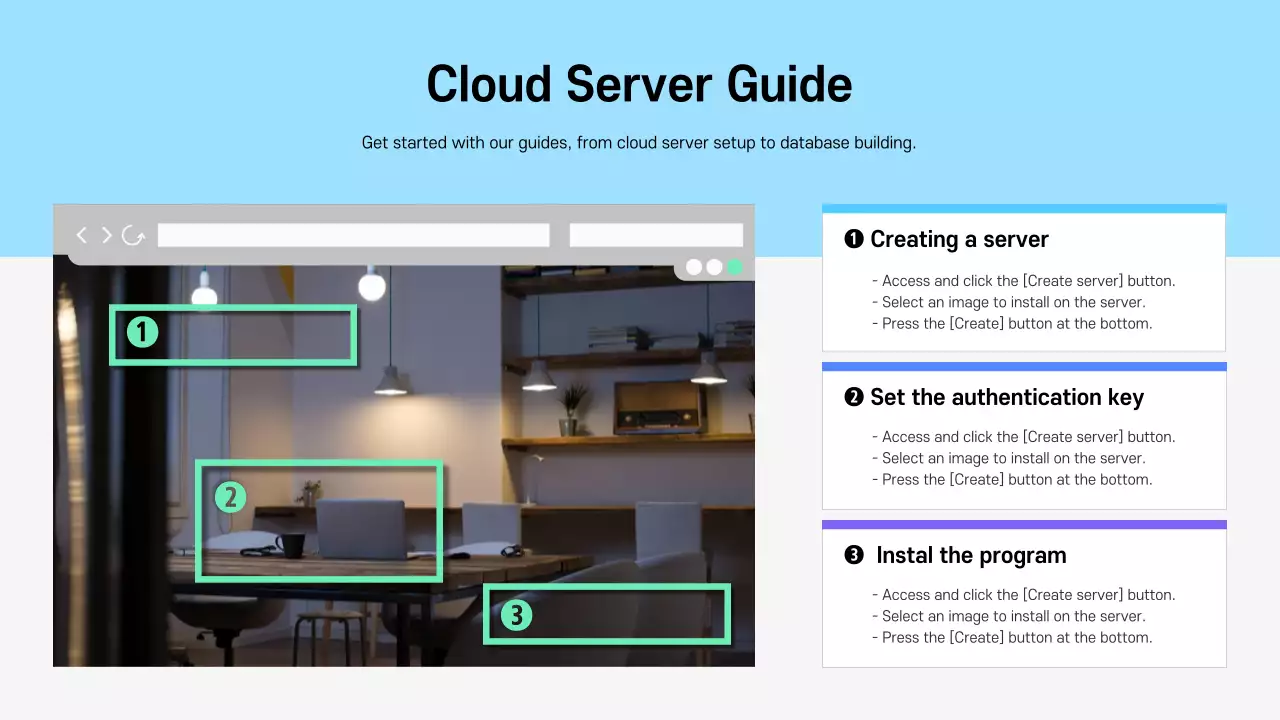
Task: Click the purple accent bar on the third card
Action: 1023,523
